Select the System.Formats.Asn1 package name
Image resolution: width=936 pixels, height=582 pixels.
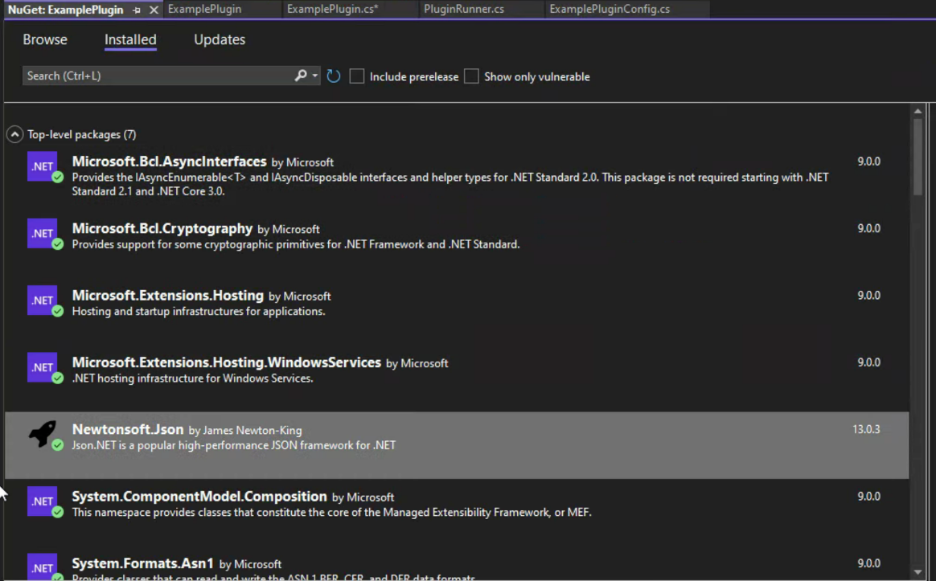pyautogui.click(x=143, y=563)
